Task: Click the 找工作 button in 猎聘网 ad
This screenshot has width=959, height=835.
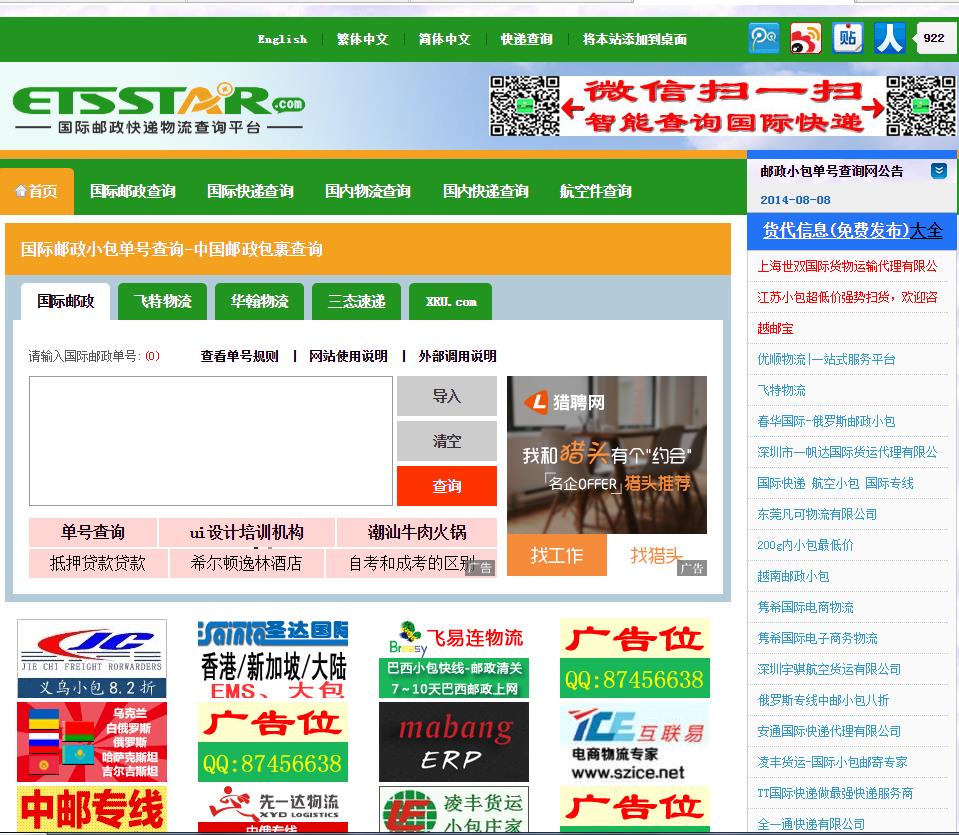Action: (557, 555)
